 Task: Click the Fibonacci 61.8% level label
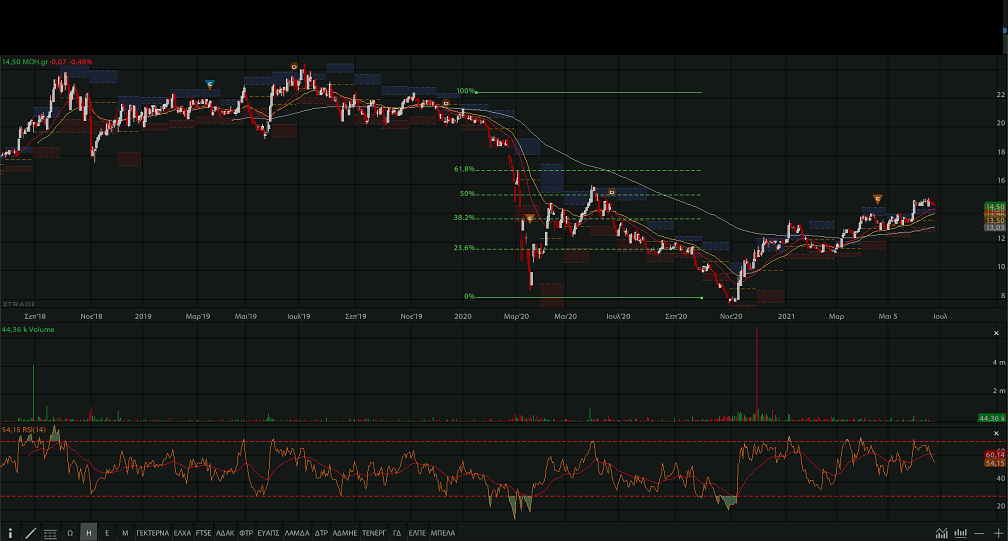click(x=463, y=170)
